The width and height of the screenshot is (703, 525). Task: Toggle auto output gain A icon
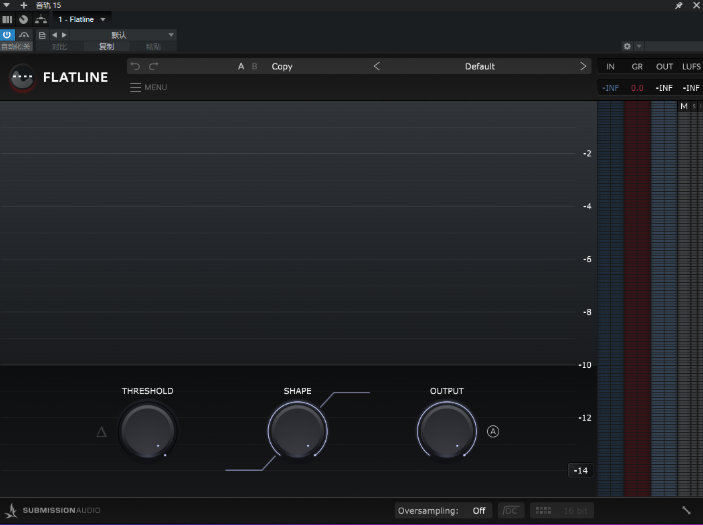point(493,432)
